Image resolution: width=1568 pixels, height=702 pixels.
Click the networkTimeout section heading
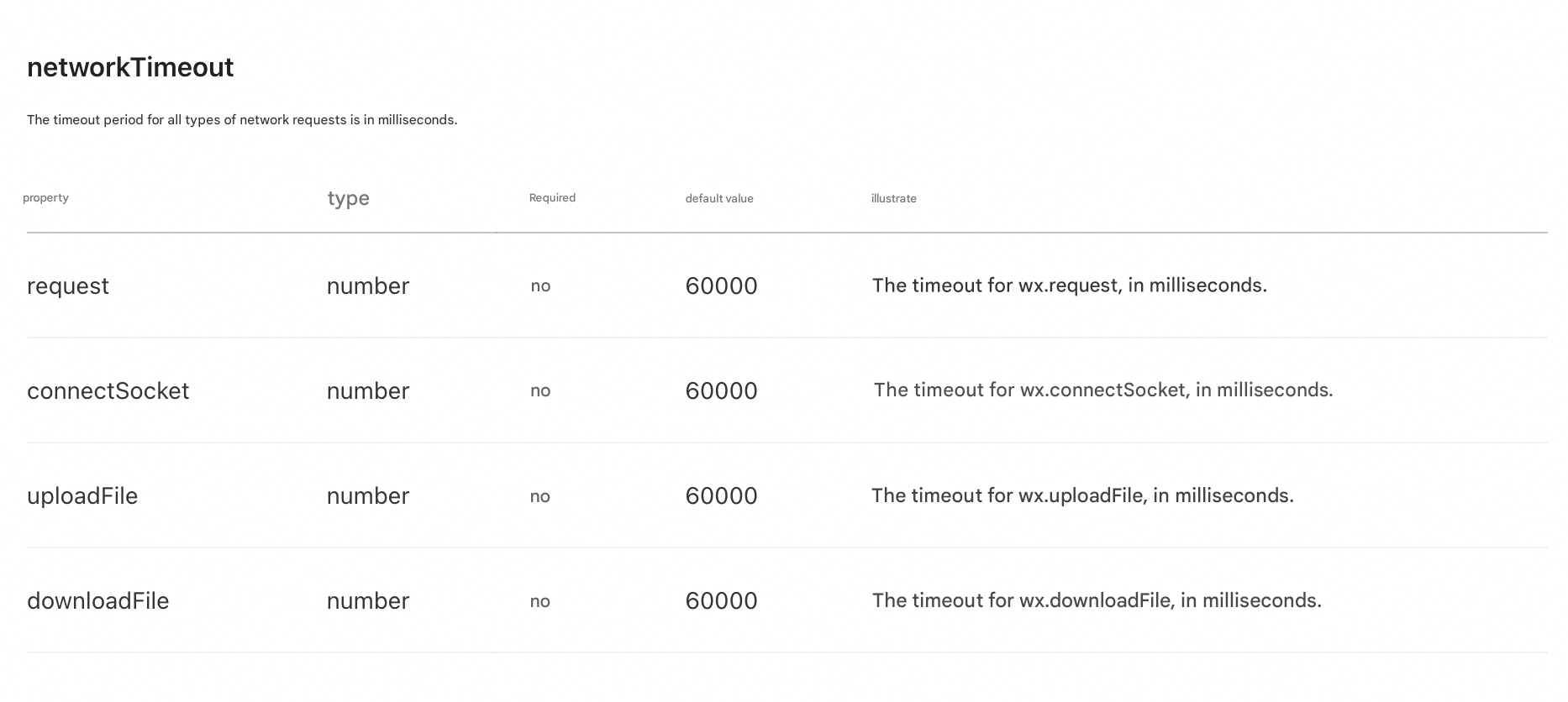[x=130, y=67]
